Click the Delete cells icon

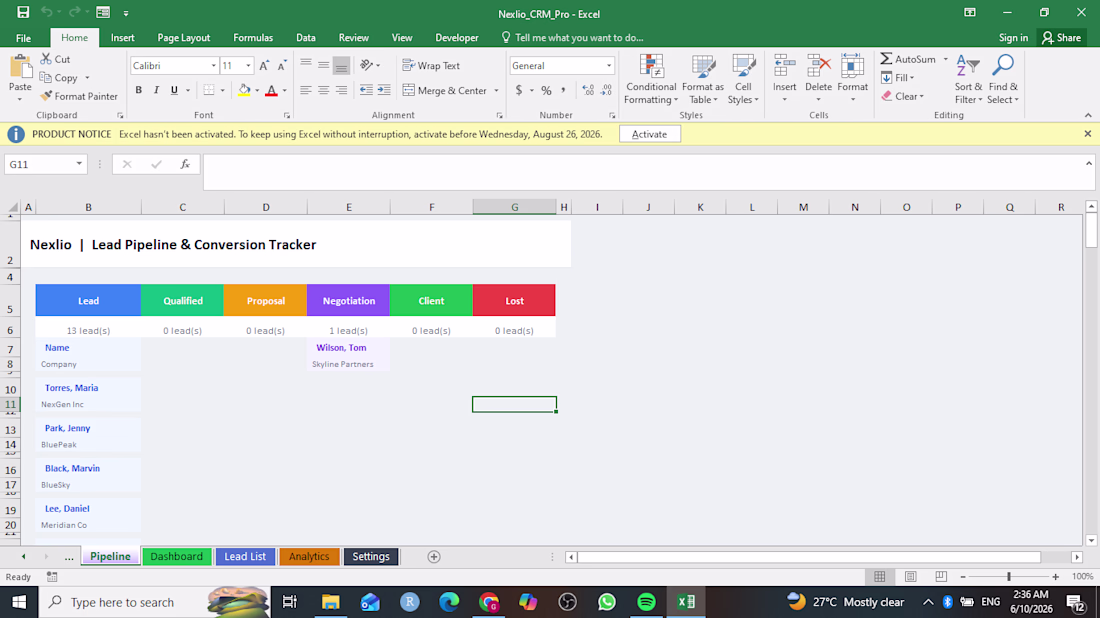(x=818, y=67)
